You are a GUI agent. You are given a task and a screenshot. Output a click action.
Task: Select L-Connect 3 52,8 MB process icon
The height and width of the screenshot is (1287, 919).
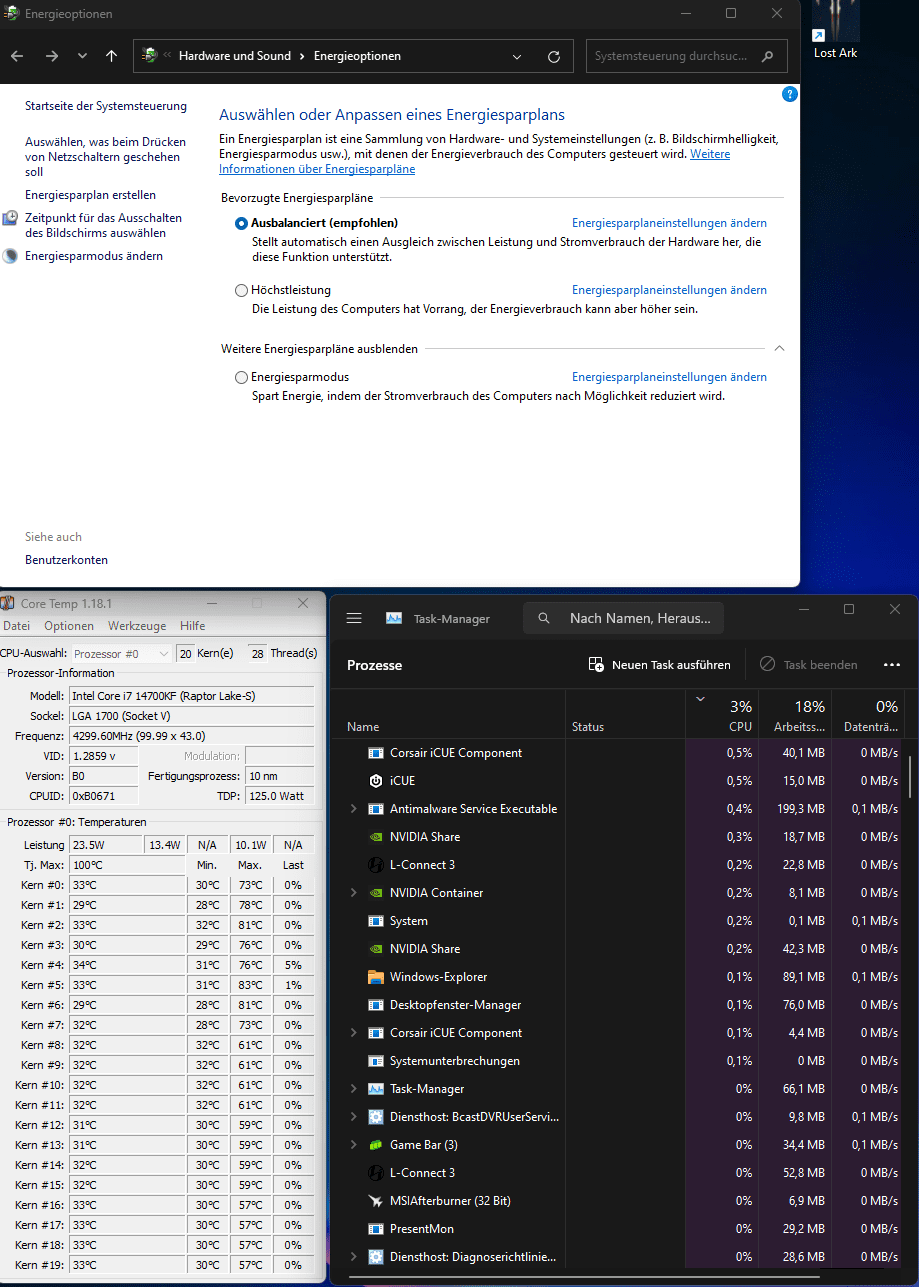pos(376,1173)
